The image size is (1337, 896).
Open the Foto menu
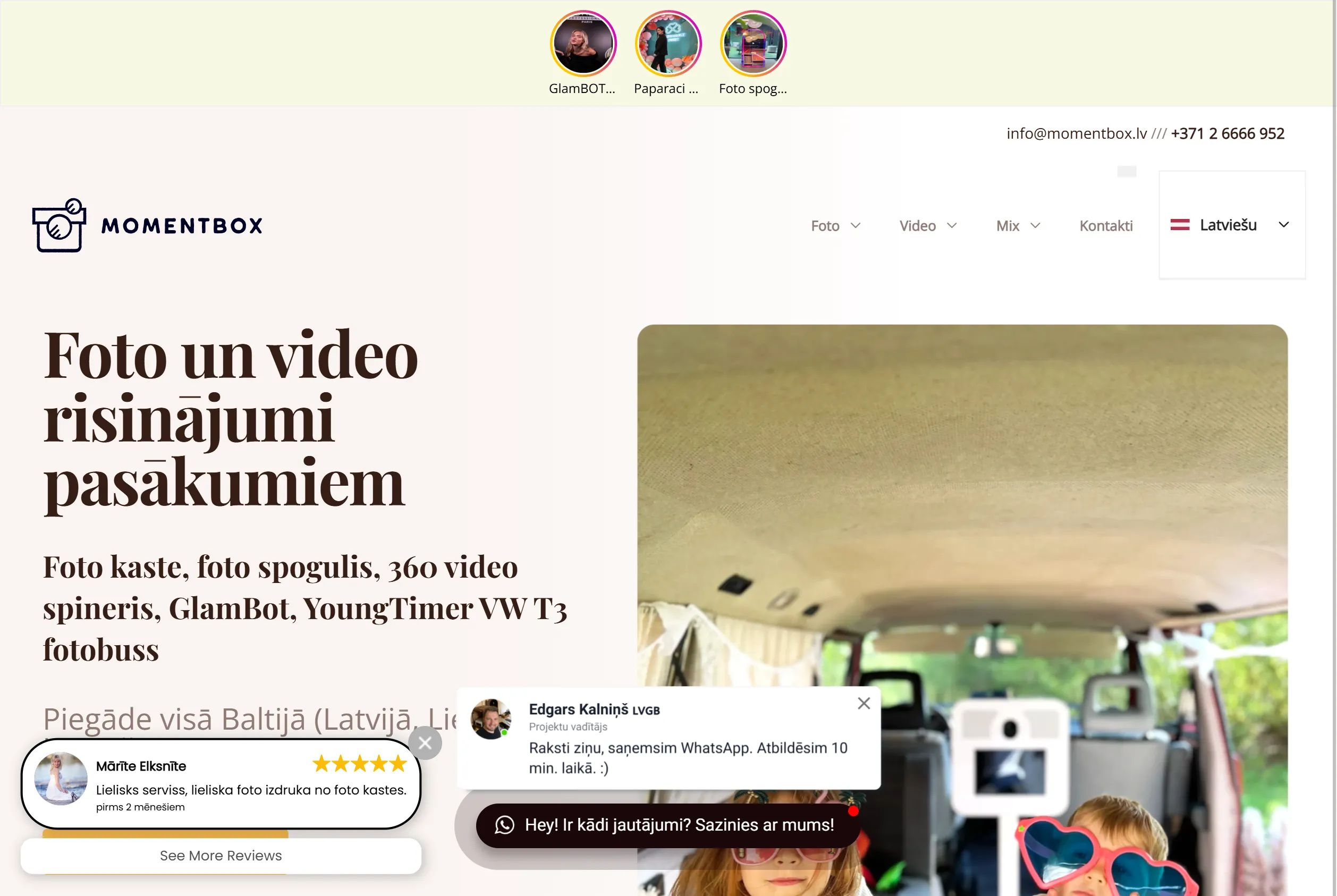[x=825, y=226]
